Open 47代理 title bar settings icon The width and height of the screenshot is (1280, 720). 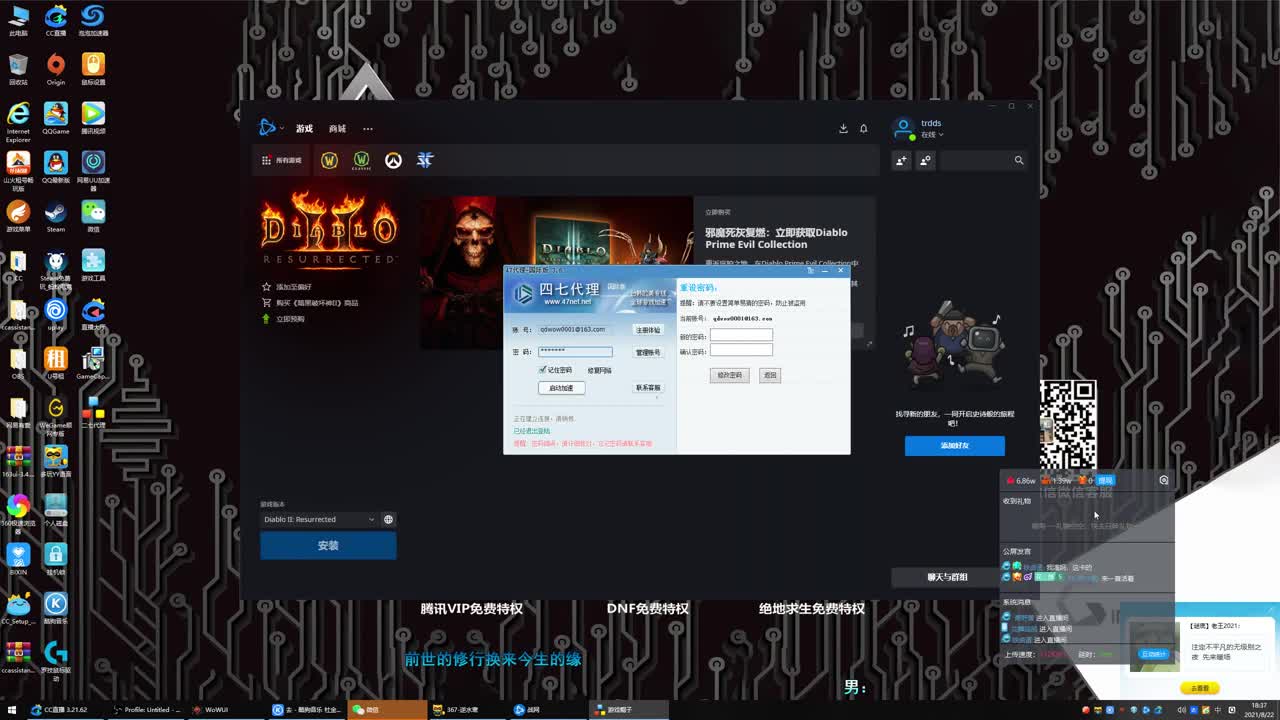click(810, 270)
